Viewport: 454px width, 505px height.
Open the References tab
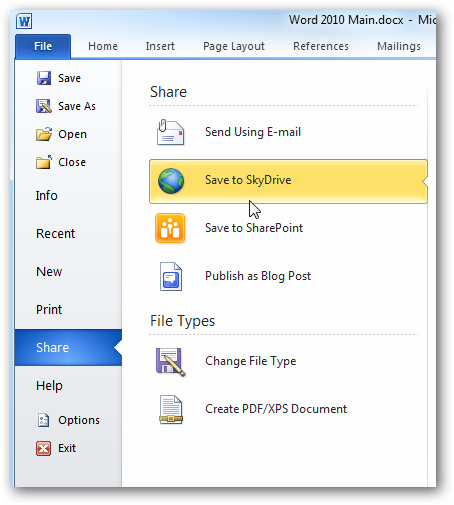[321, 46]
